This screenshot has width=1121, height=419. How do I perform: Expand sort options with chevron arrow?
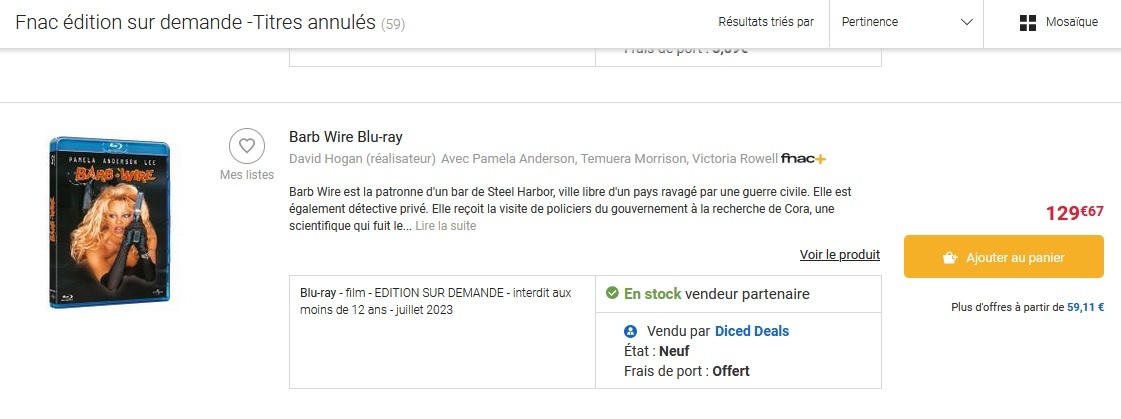point(966,23)
